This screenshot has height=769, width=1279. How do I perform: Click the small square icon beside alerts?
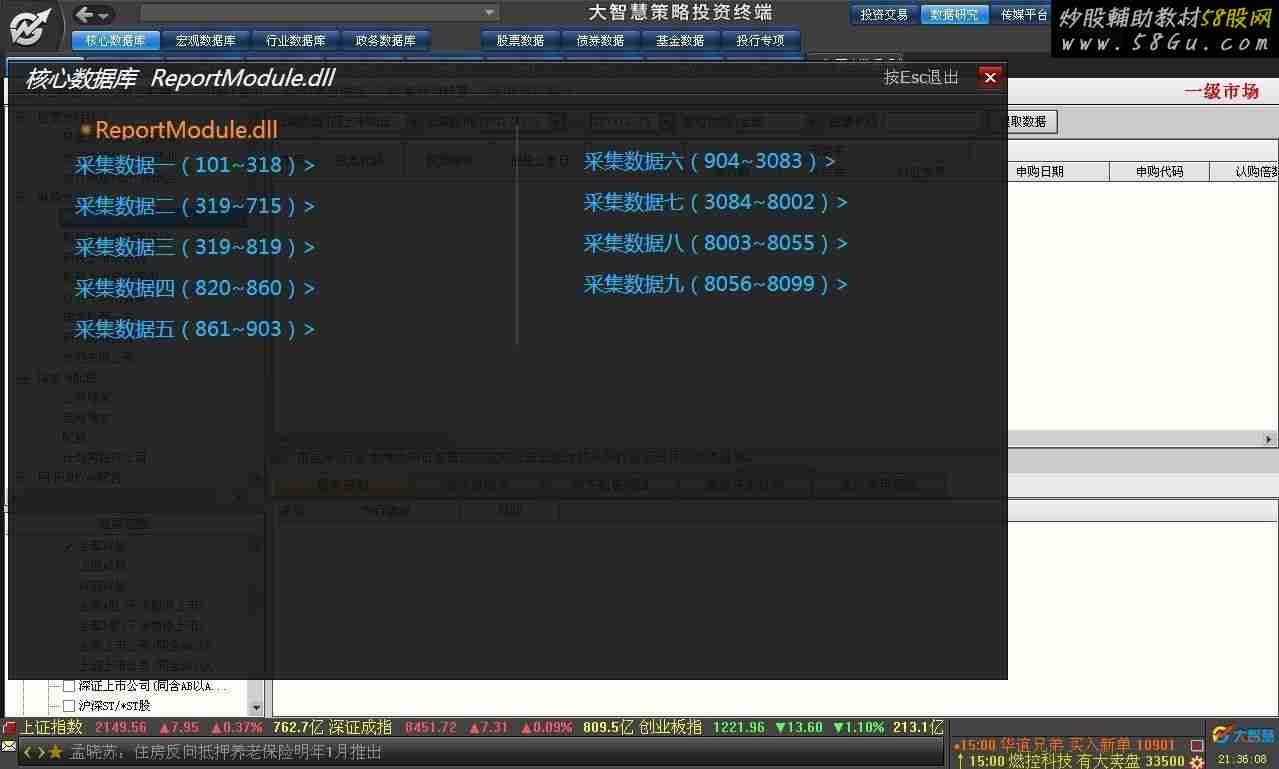(1197, 745)
